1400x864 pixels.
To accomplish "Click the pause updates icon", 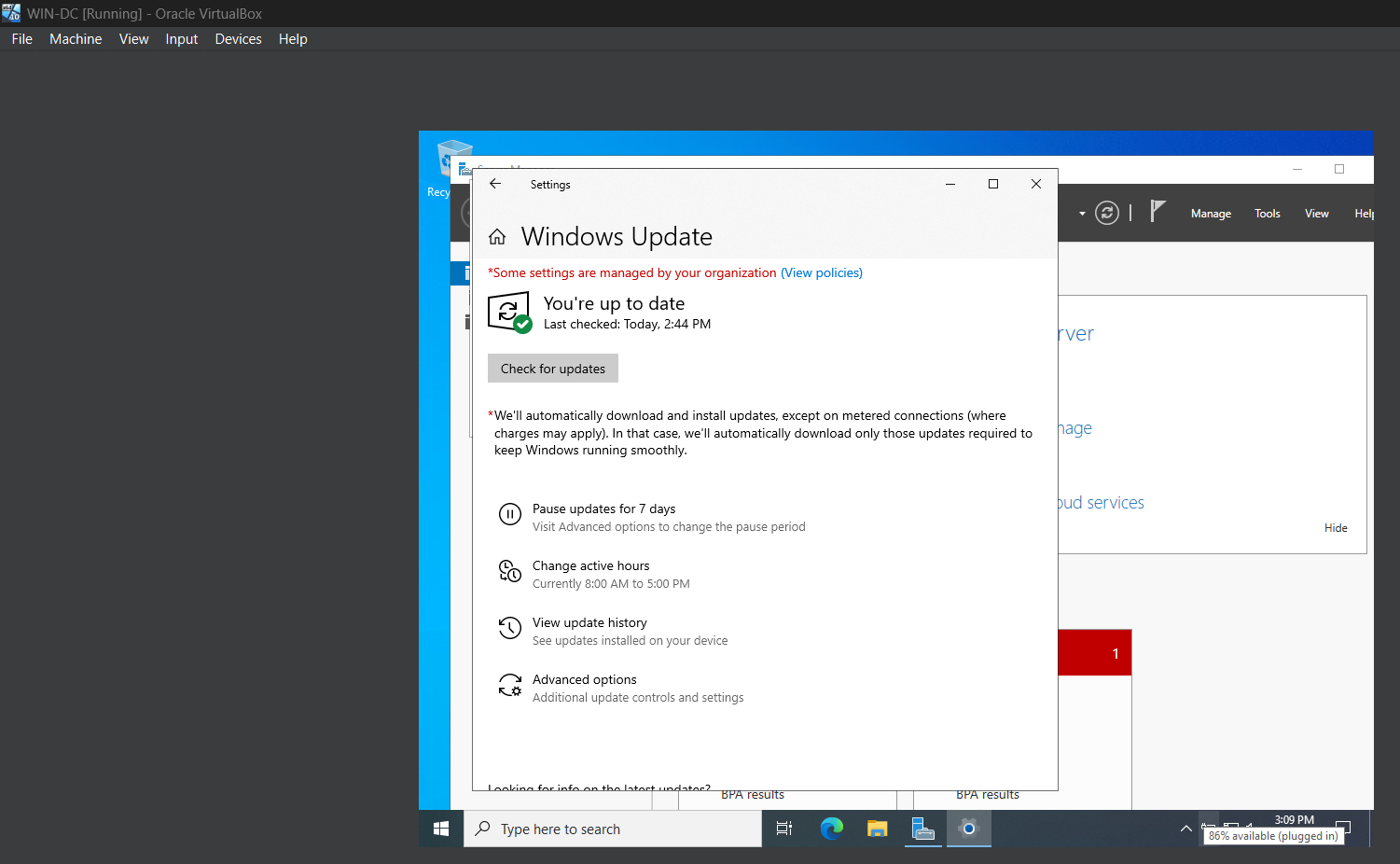I will click(509, 514).
